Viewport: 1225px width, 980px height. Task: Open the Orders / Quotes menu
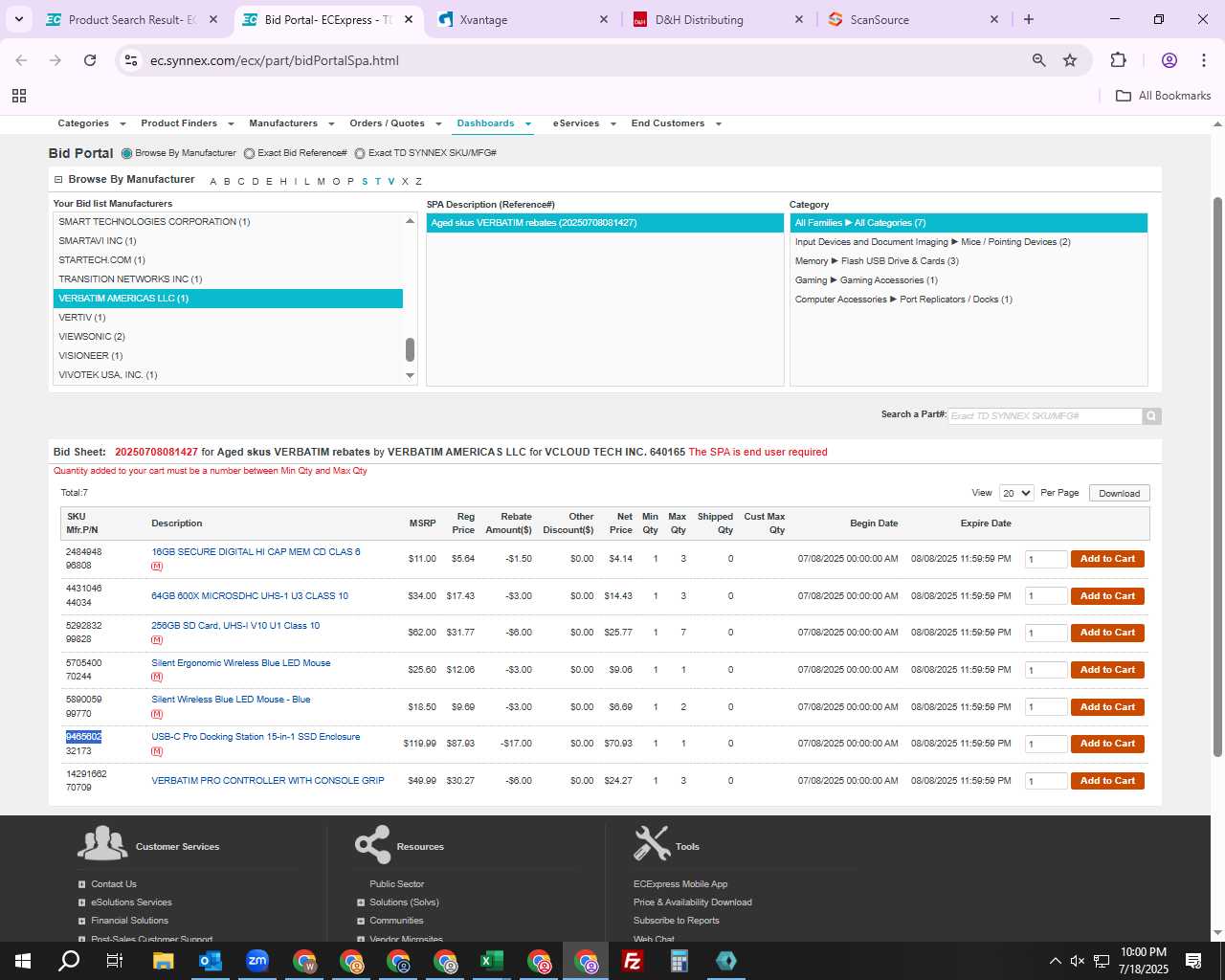point(395,123)
